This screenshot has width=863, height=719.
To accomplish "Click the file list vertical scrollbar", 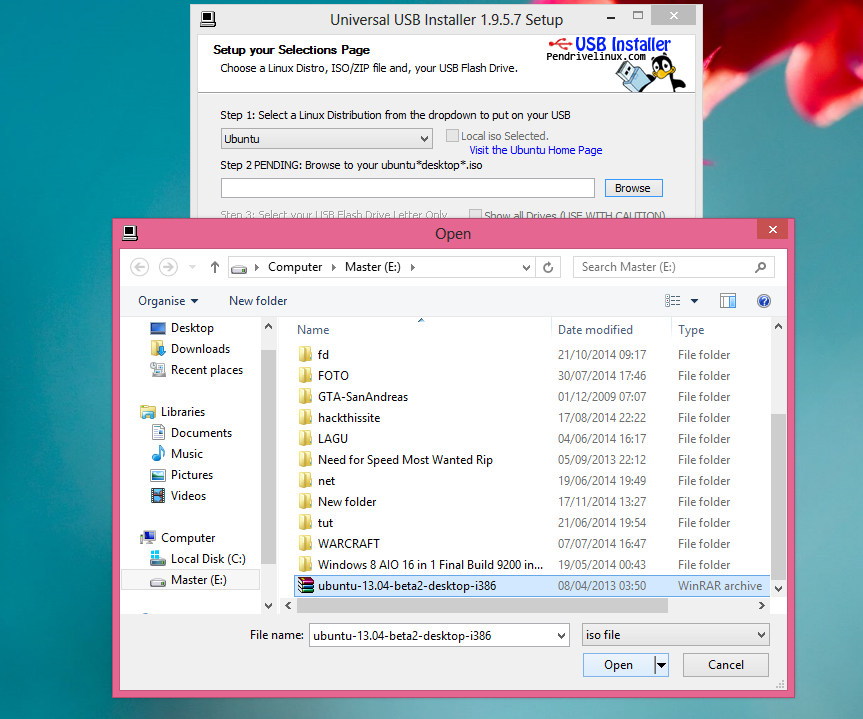I will (778, 495).
